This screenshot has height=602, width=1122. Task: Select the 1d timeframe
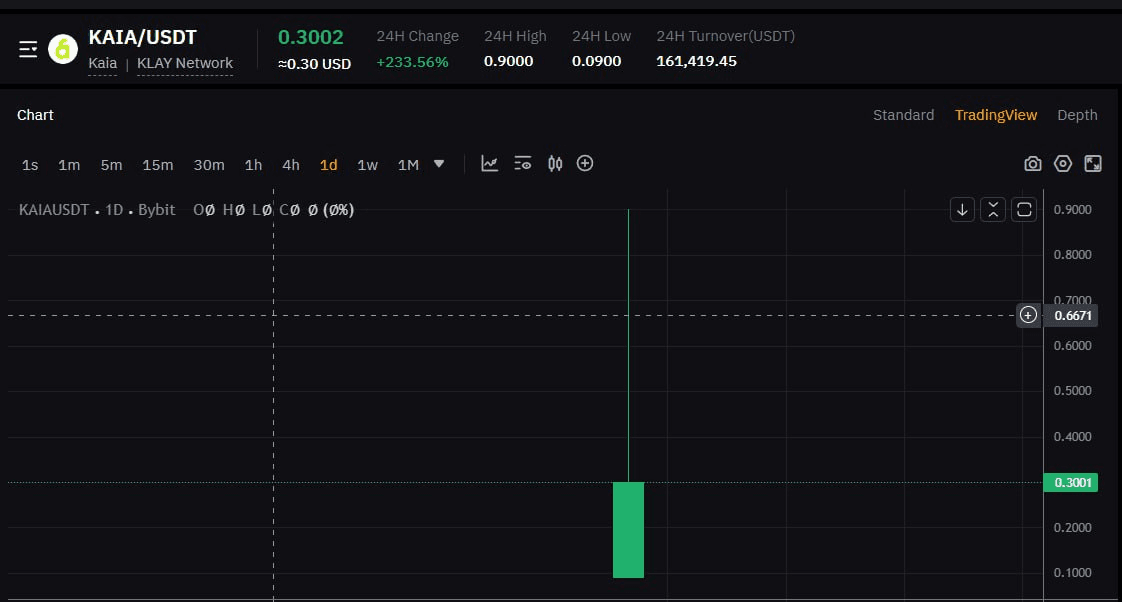click(x=328, y=165)
